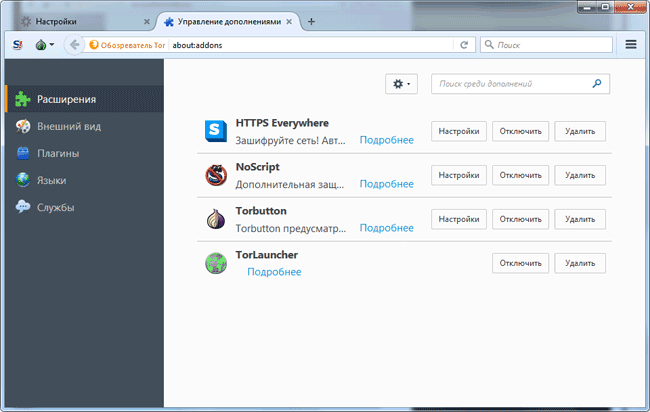Click the NoScript S! toolbar icon
Viewport: 650px width, 412px height.
[x=17, y=45]
